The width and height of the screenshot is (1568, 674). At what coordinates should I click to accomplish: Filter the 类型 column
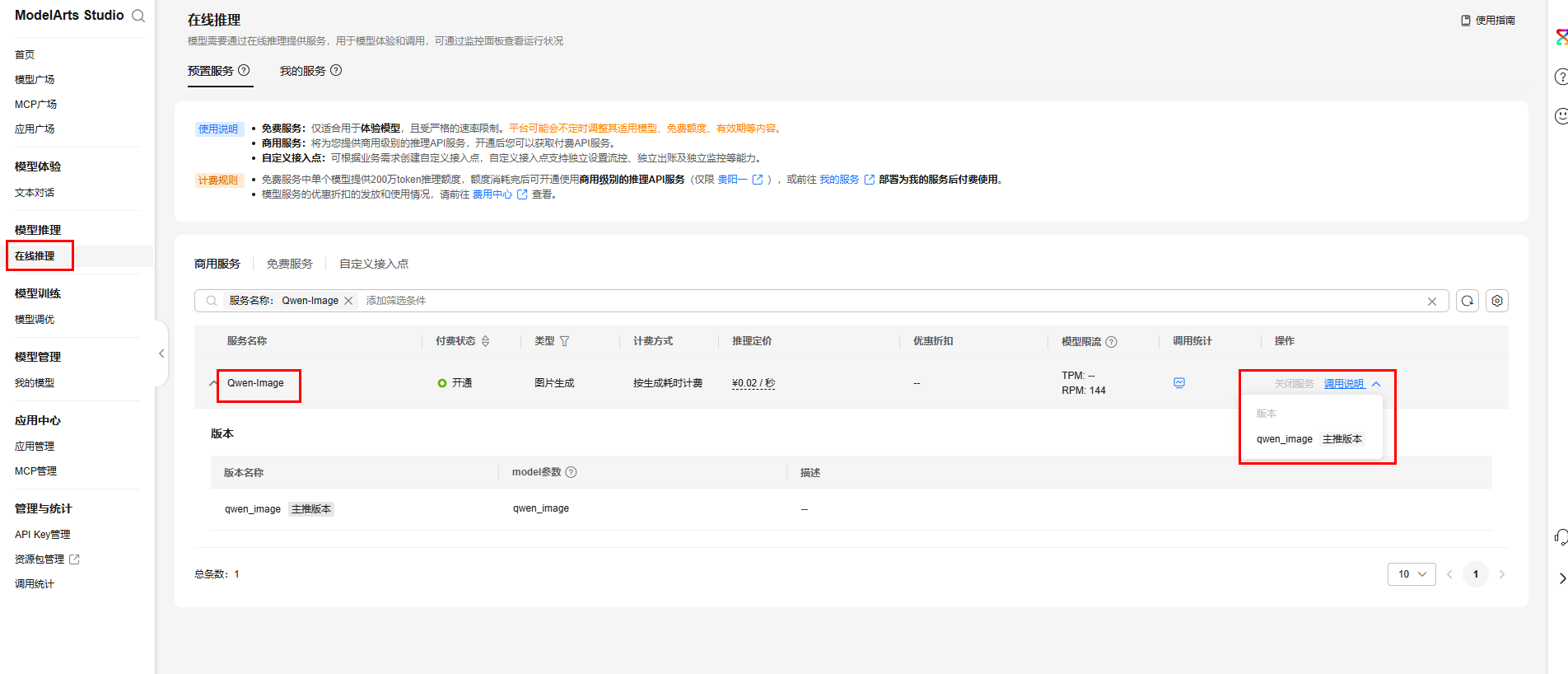click(x=564, y=341)
